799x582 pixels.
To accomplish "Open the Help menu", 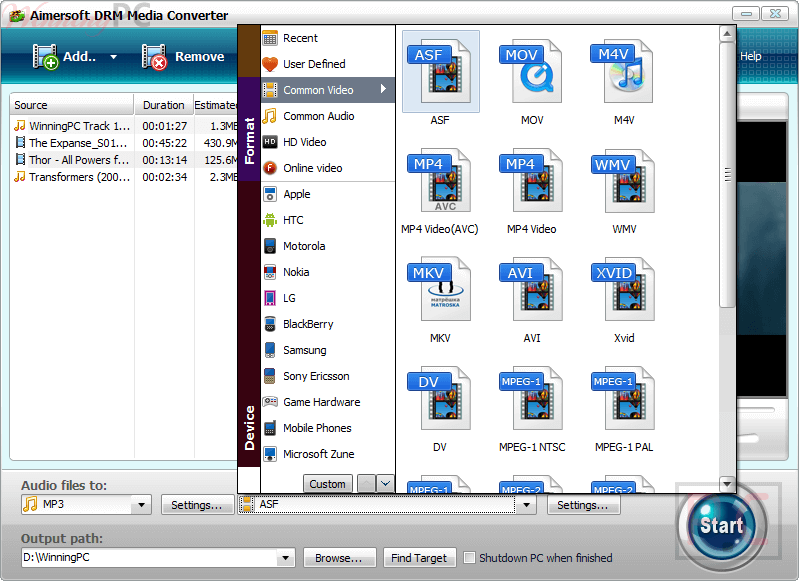I will coord(751,56).
